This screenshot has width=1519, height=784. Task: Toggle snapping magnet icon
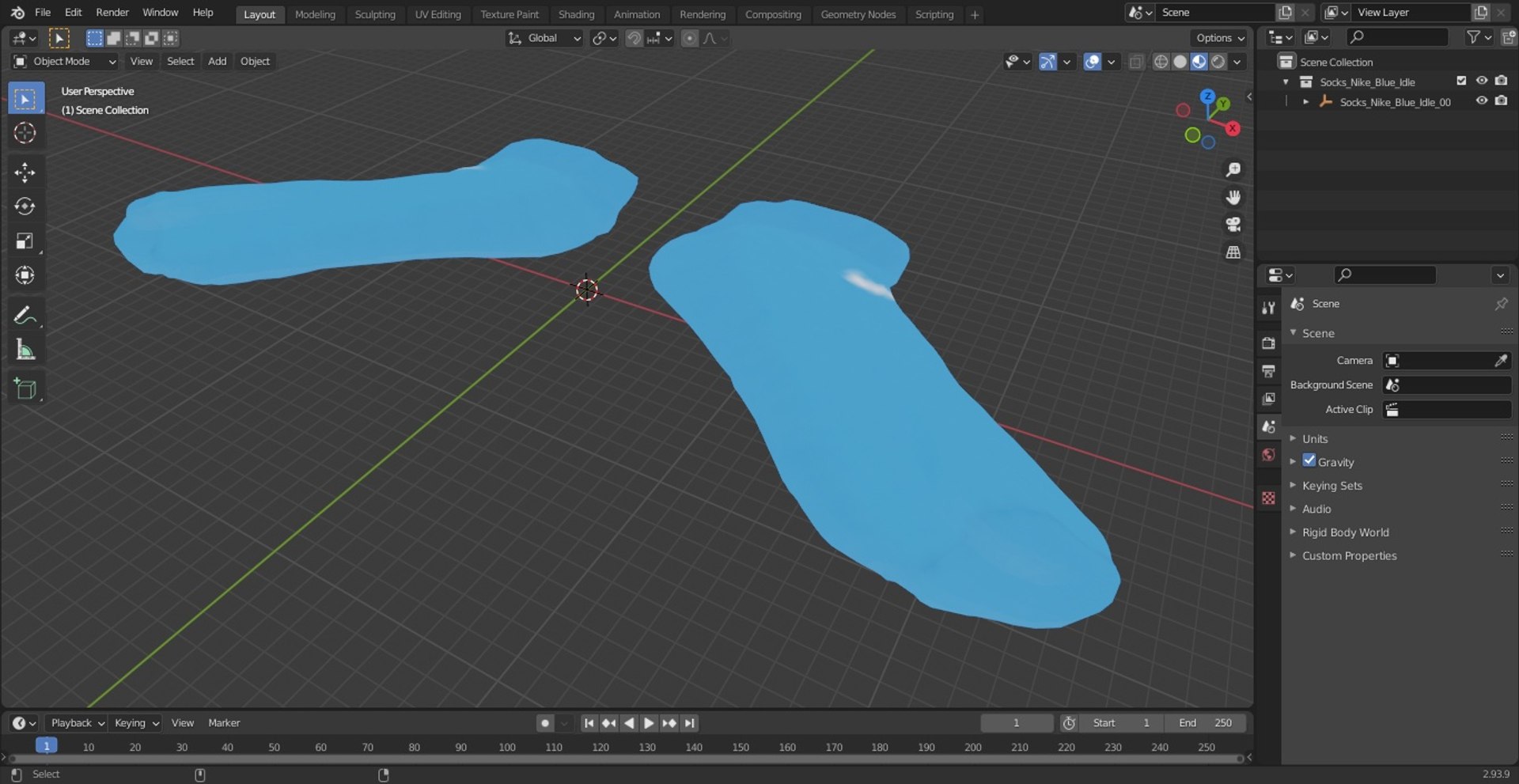[634, 38]
